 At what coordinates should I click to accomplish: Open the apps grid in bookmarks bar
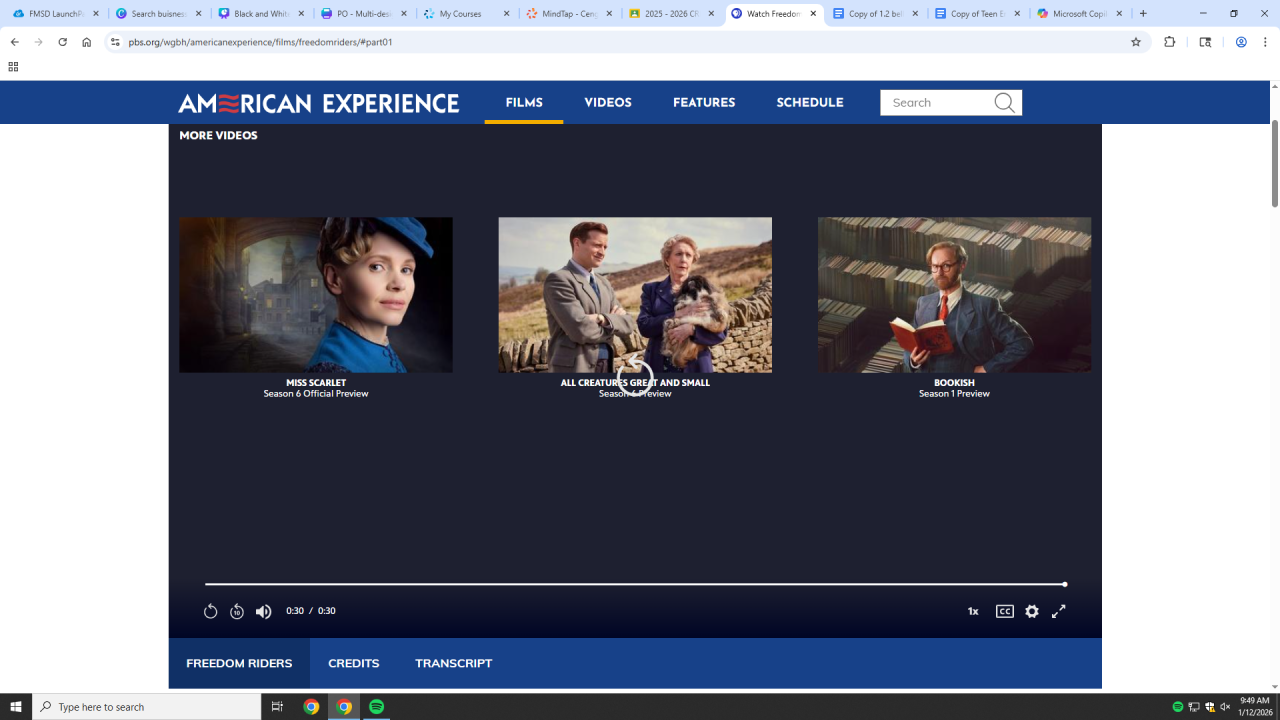click(13, 66)
